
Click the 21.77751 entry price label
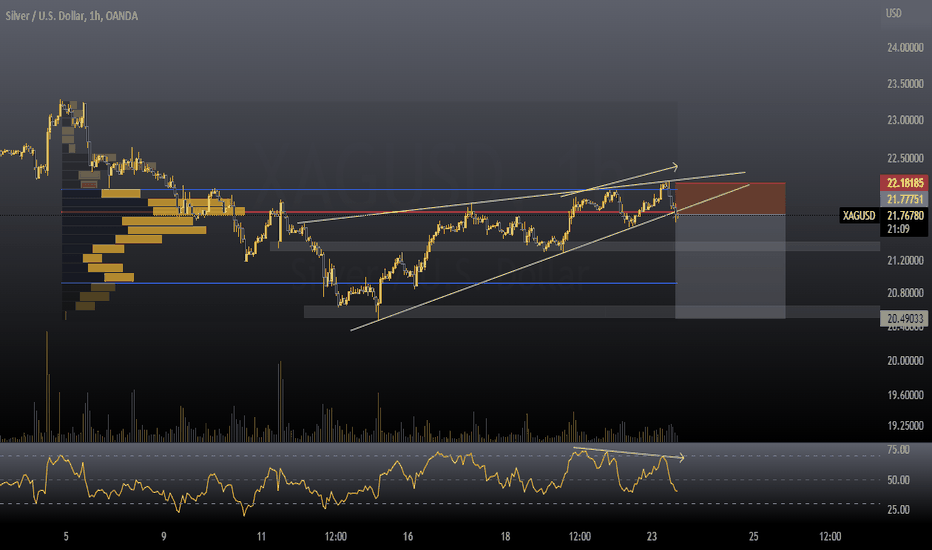click(x=905, y=199)
